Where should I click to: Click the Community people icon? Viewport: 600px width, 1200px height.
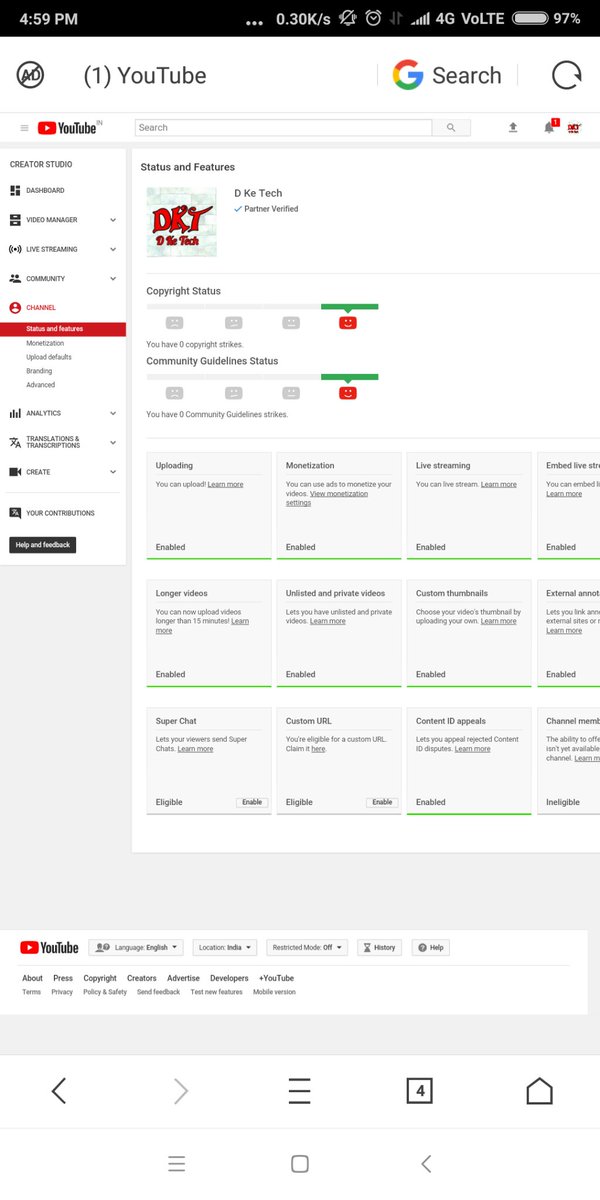coord(15,279)
